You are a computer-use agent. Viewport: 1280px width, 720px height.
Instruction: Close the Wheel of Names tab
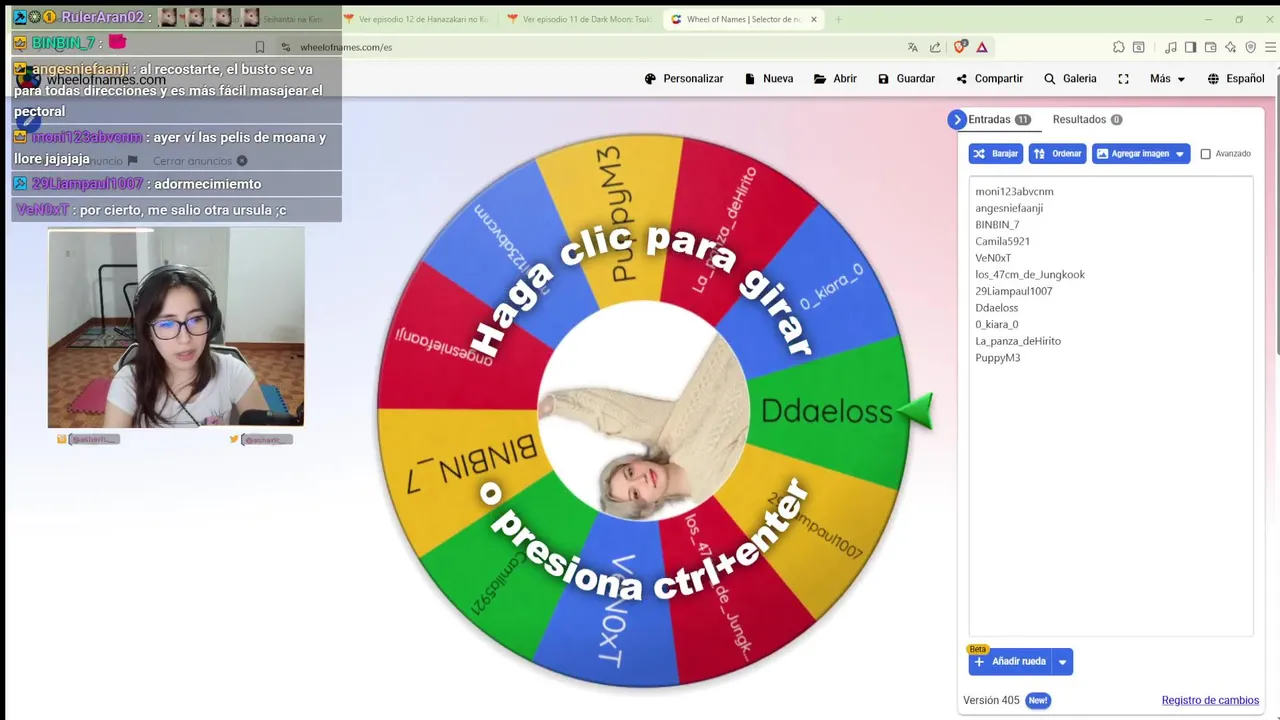click(814, 19)
